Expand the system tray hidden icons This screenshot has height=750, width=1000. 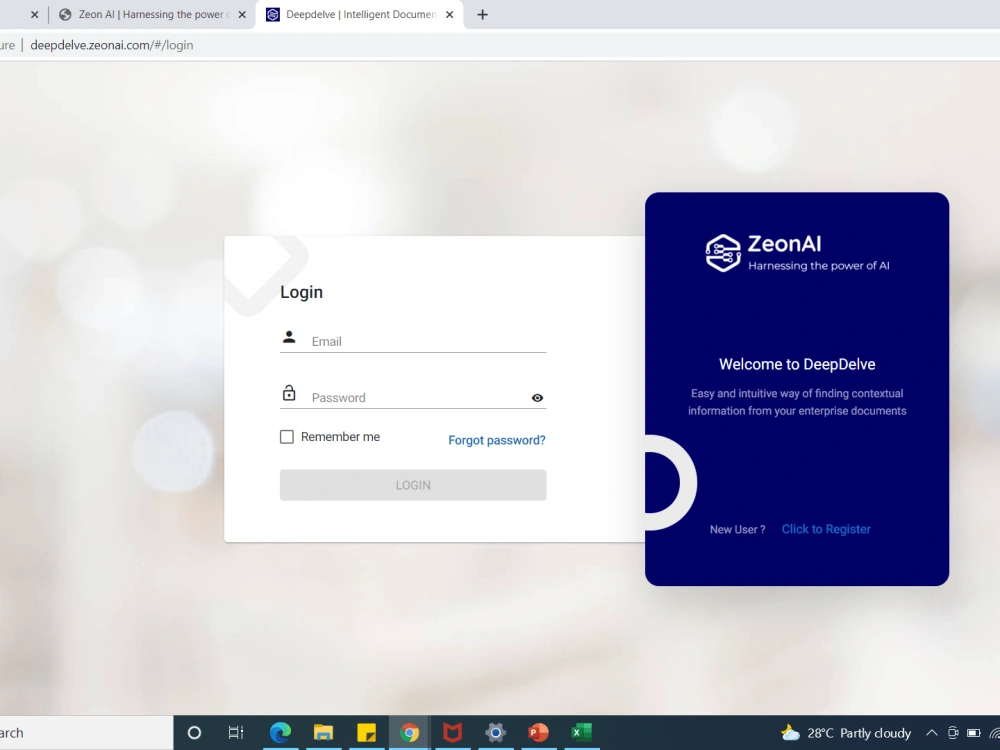[x=932, y=733]
